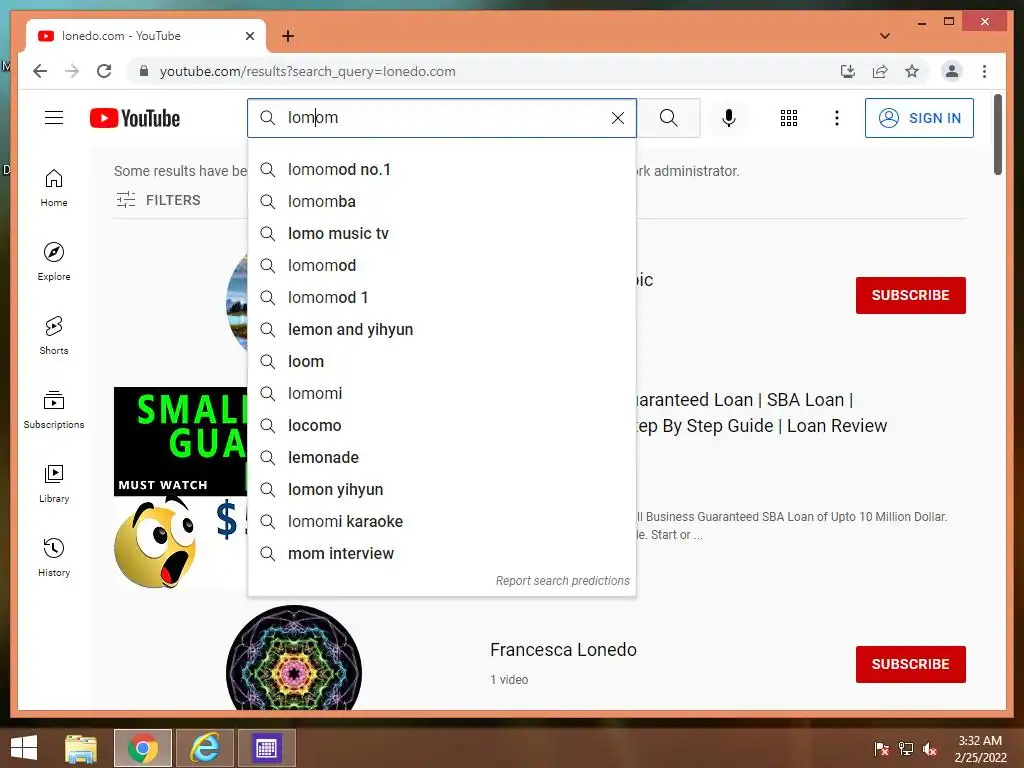1024x768 pixels.
Task: Select suggestion 'mom interview'
Action: [441, 554]
